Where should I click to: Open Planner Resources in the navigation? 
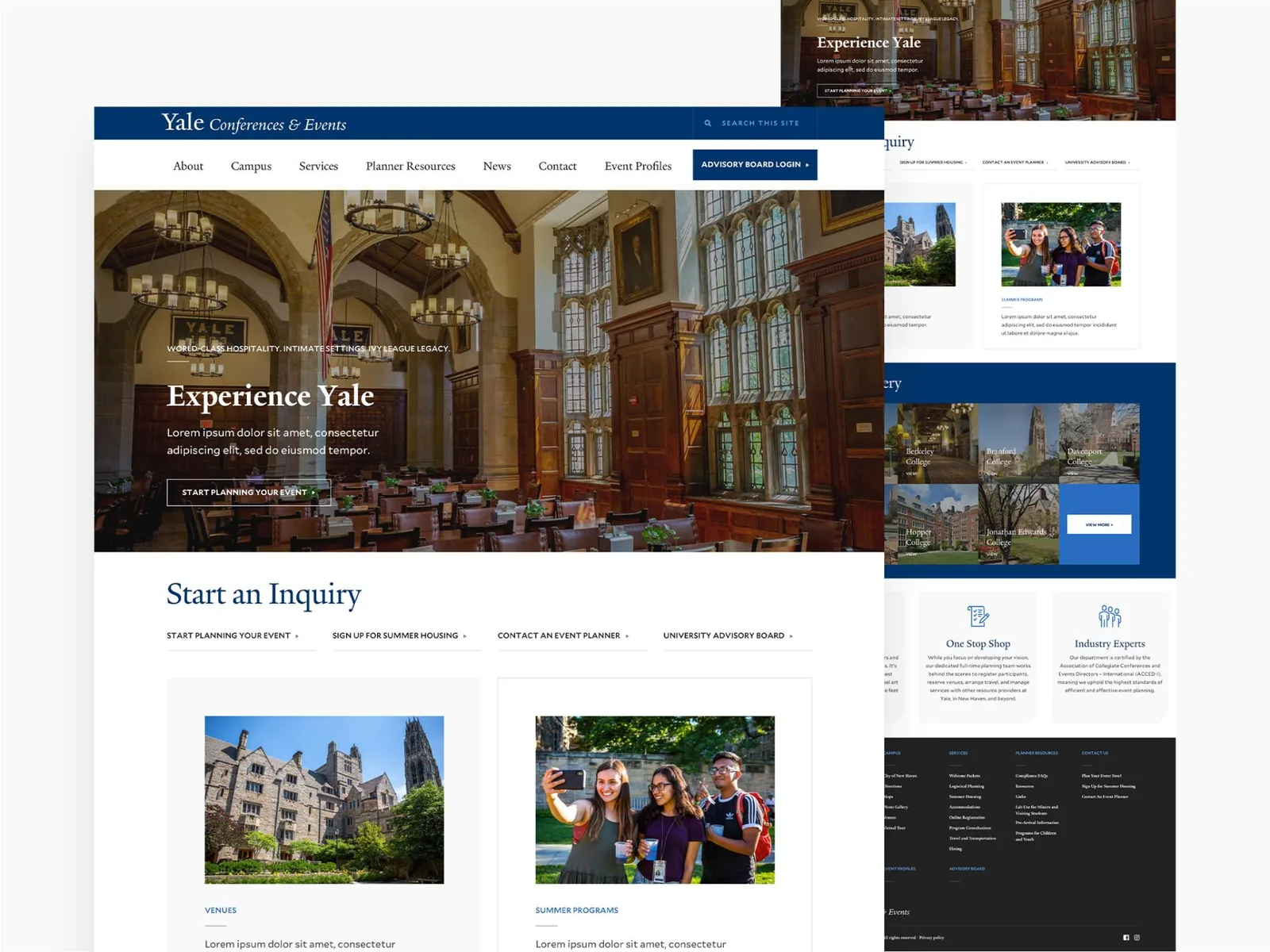pos(410,166)
